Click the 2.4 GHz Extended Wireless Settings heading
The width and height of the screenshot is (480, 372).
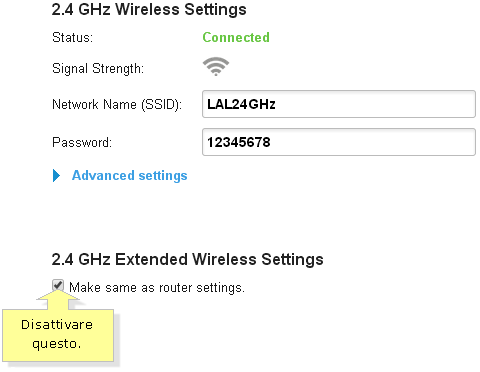point(187,259)
